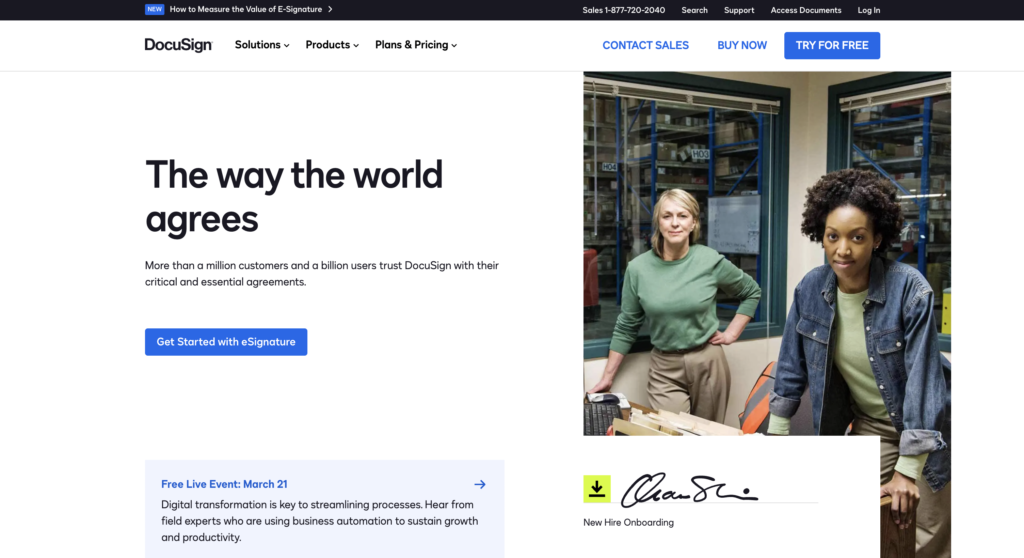Click the chevron after E-Signature banner text

click(x=330, y=9)
